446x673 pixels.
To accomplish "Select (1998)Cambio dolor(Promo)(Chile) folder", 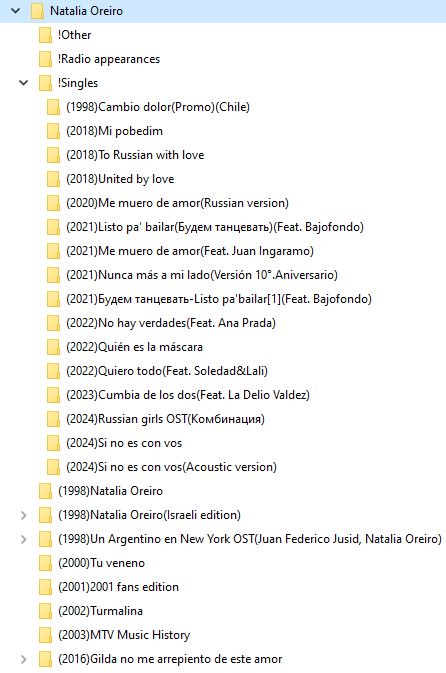I will click(158, 107).
